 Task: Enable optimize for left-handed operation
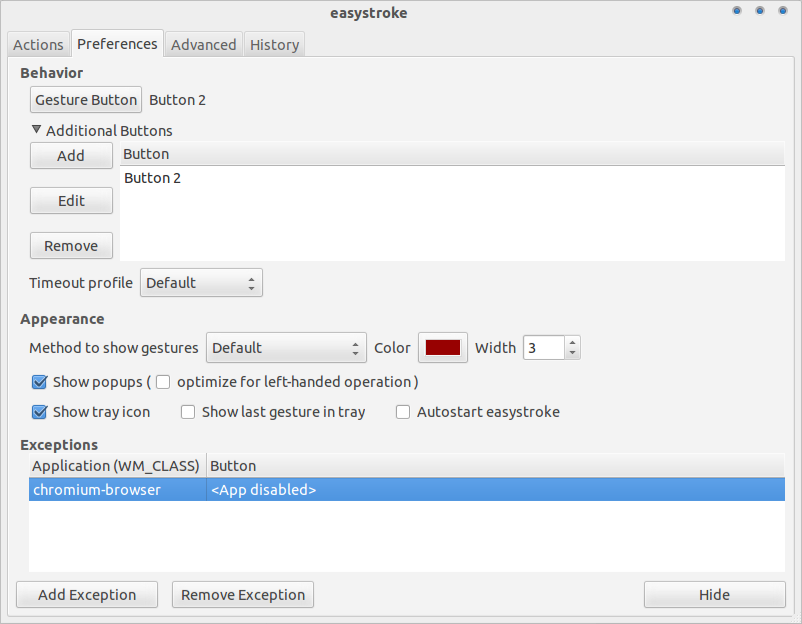tap(163, 382)
